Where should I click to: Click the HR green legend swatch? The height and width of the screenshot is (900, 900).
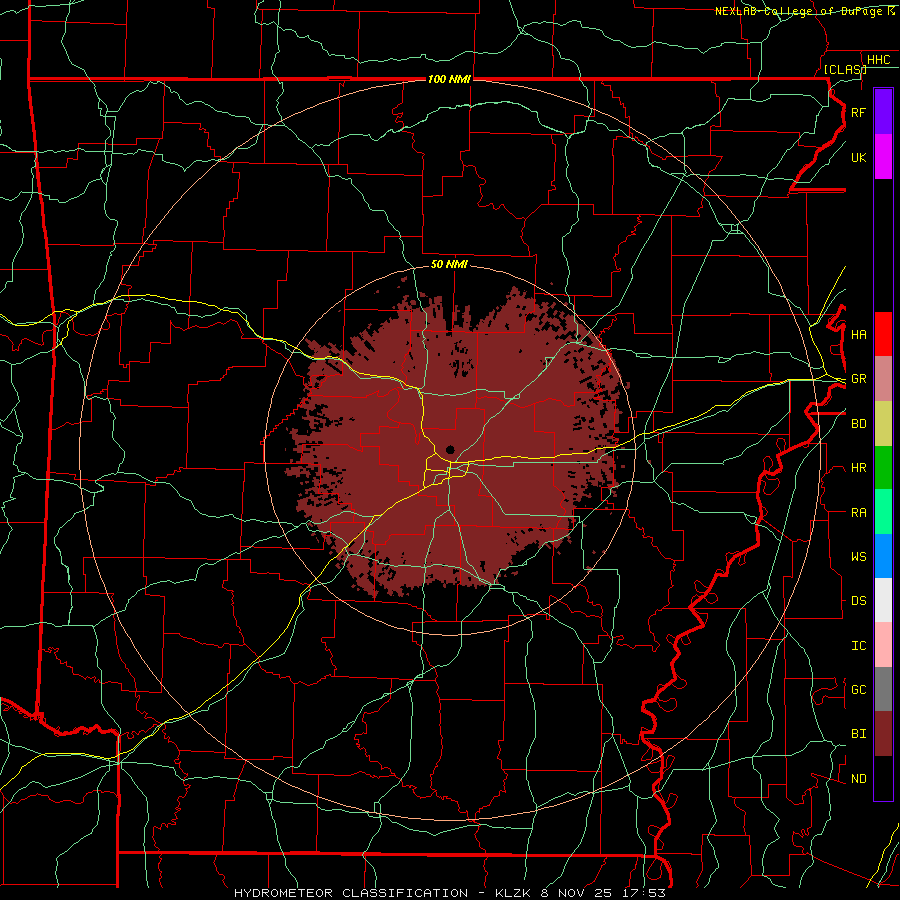(x=883, y=468)
